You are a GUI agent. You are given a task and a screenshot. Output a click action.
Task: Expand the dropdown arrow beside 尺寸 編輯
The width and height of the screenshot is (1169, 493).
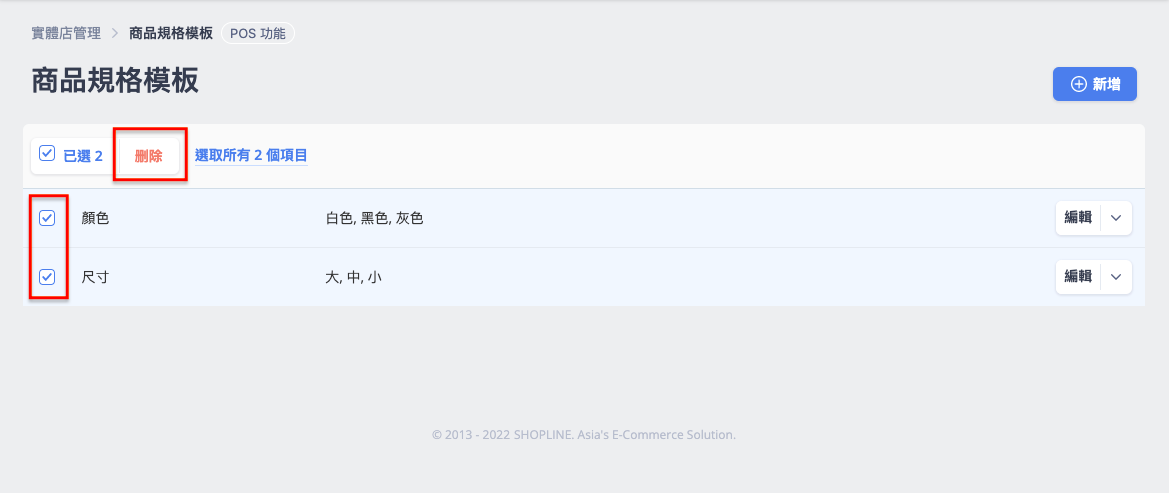[x=1116, y=277]
